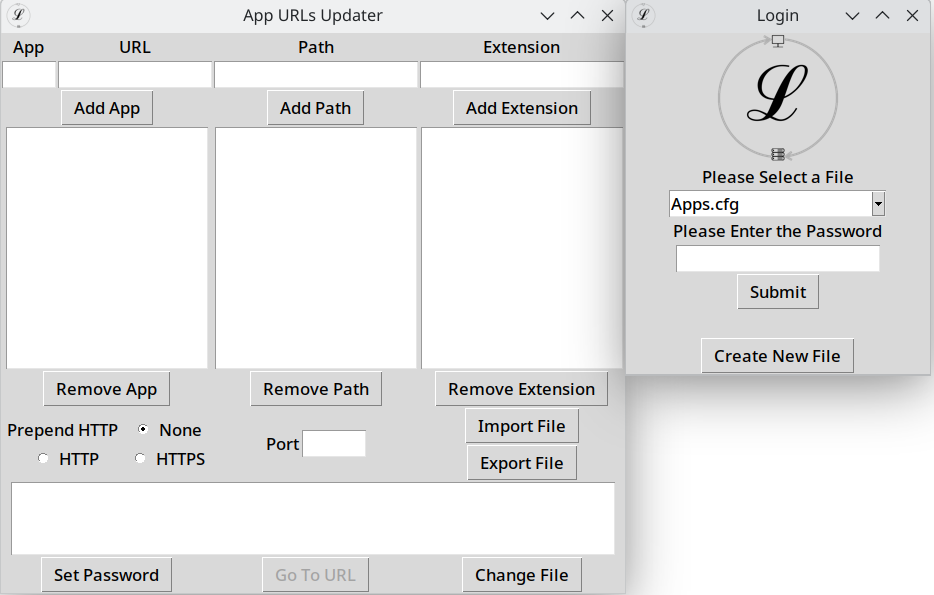Select the HTTP prepend option
Image resolution: width=934 pixels, height=595 pixels.
pyautogui.click(x=43, y=458)
